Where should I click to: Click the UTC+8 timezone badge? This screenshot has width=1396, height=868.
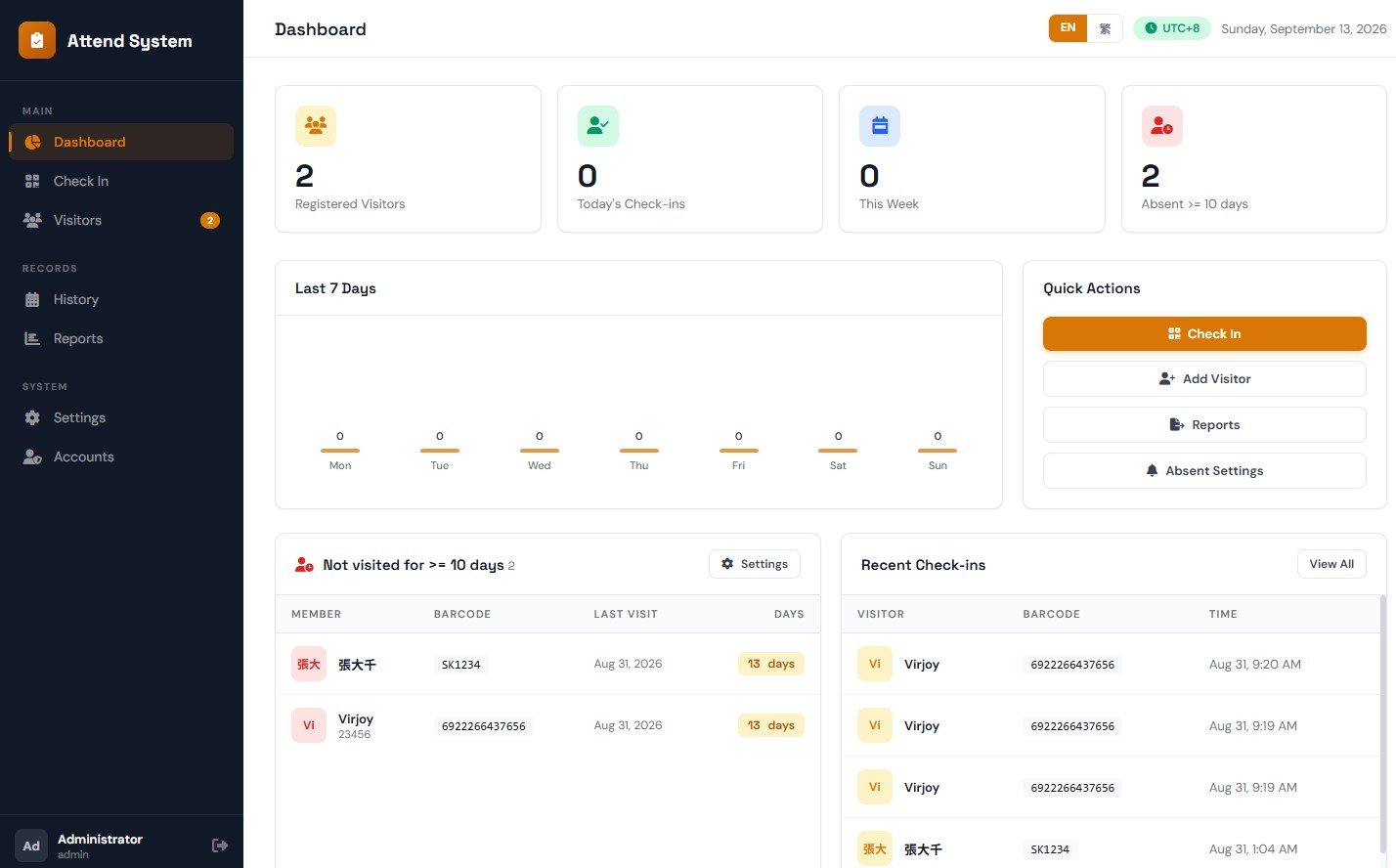[x=1172, y=28]
